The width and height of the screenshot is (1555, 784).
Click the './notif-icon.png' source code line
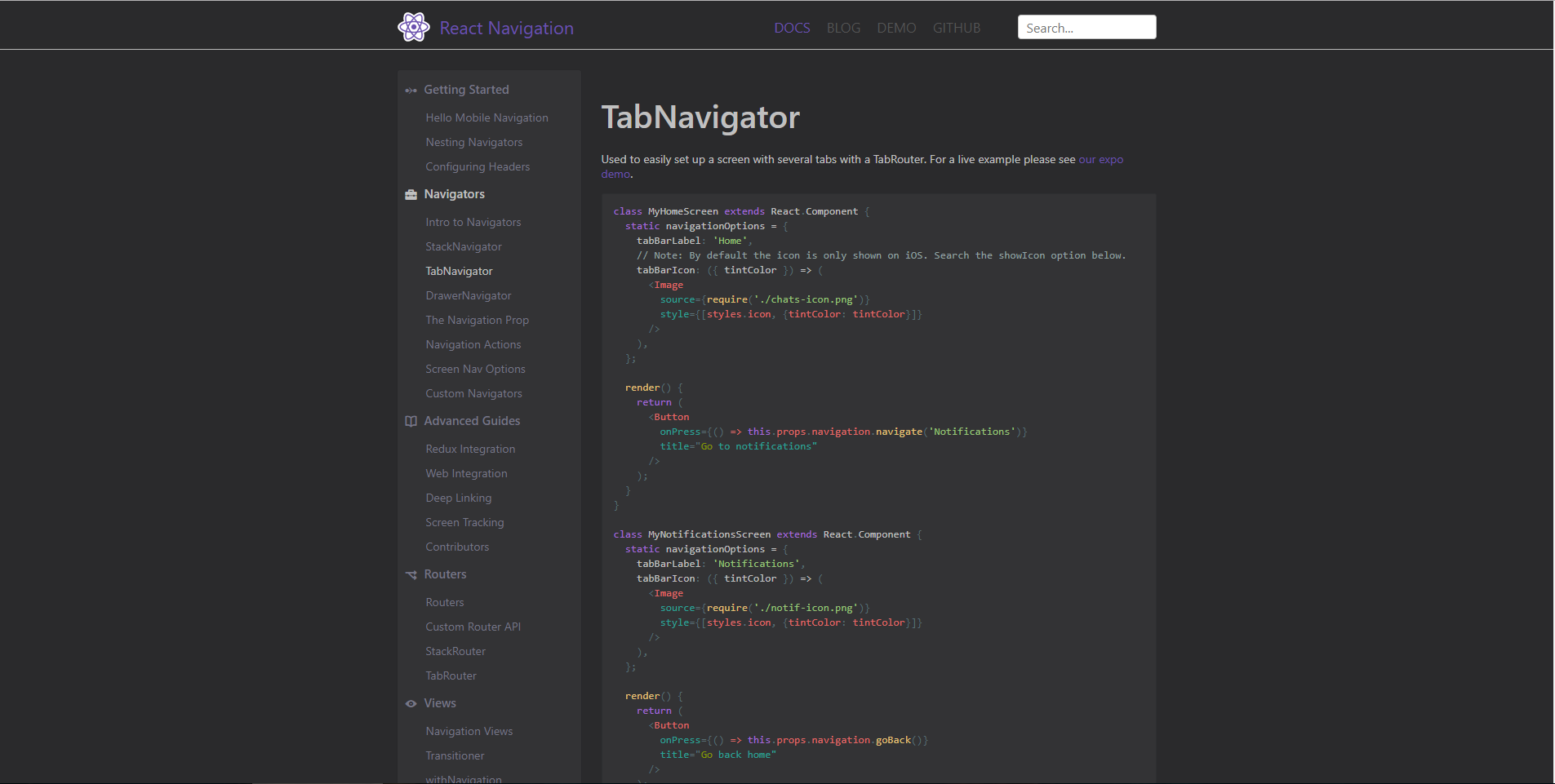765,608
